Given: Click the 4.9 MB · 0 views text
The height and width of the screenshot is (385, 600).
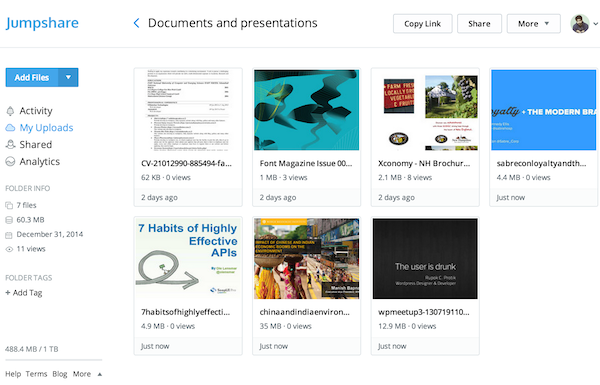Looking at the screenshot, I should coord(168,326).
